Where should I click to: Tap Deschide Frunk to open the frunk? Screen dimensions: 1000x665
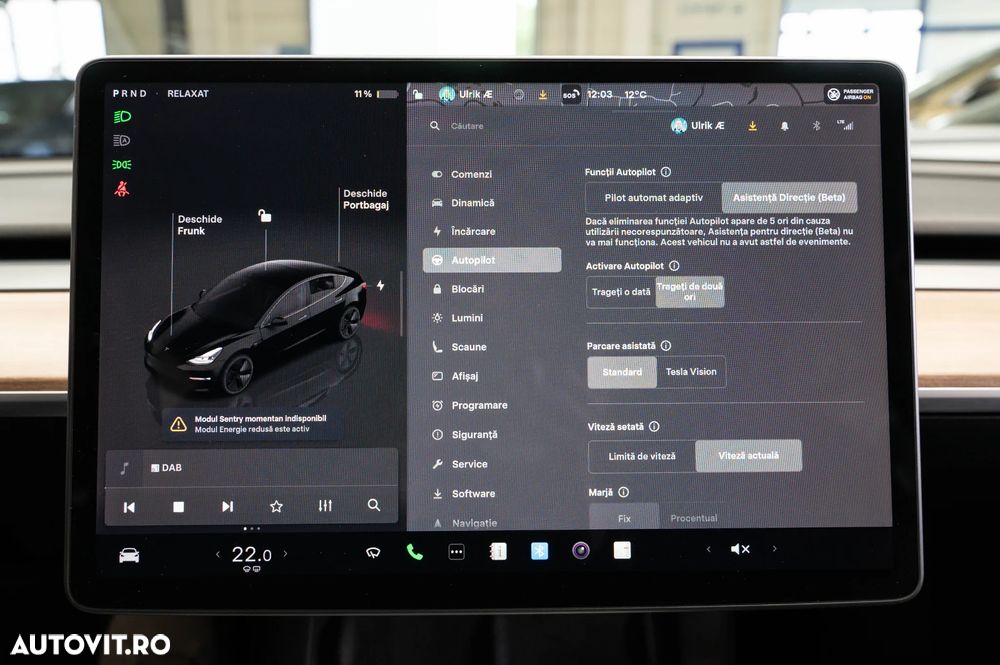pos(200,225)
